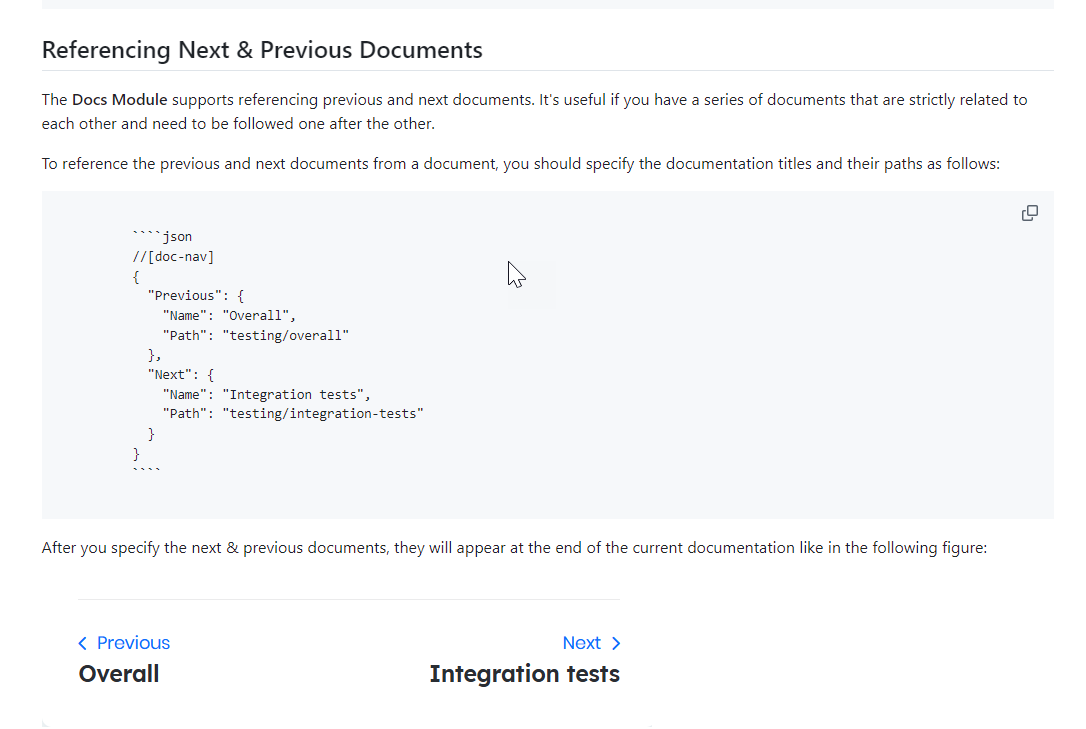Viewport: 1086px width, 729px height.
Task: Click the right chevron beside Next
Action: point(616,643)
